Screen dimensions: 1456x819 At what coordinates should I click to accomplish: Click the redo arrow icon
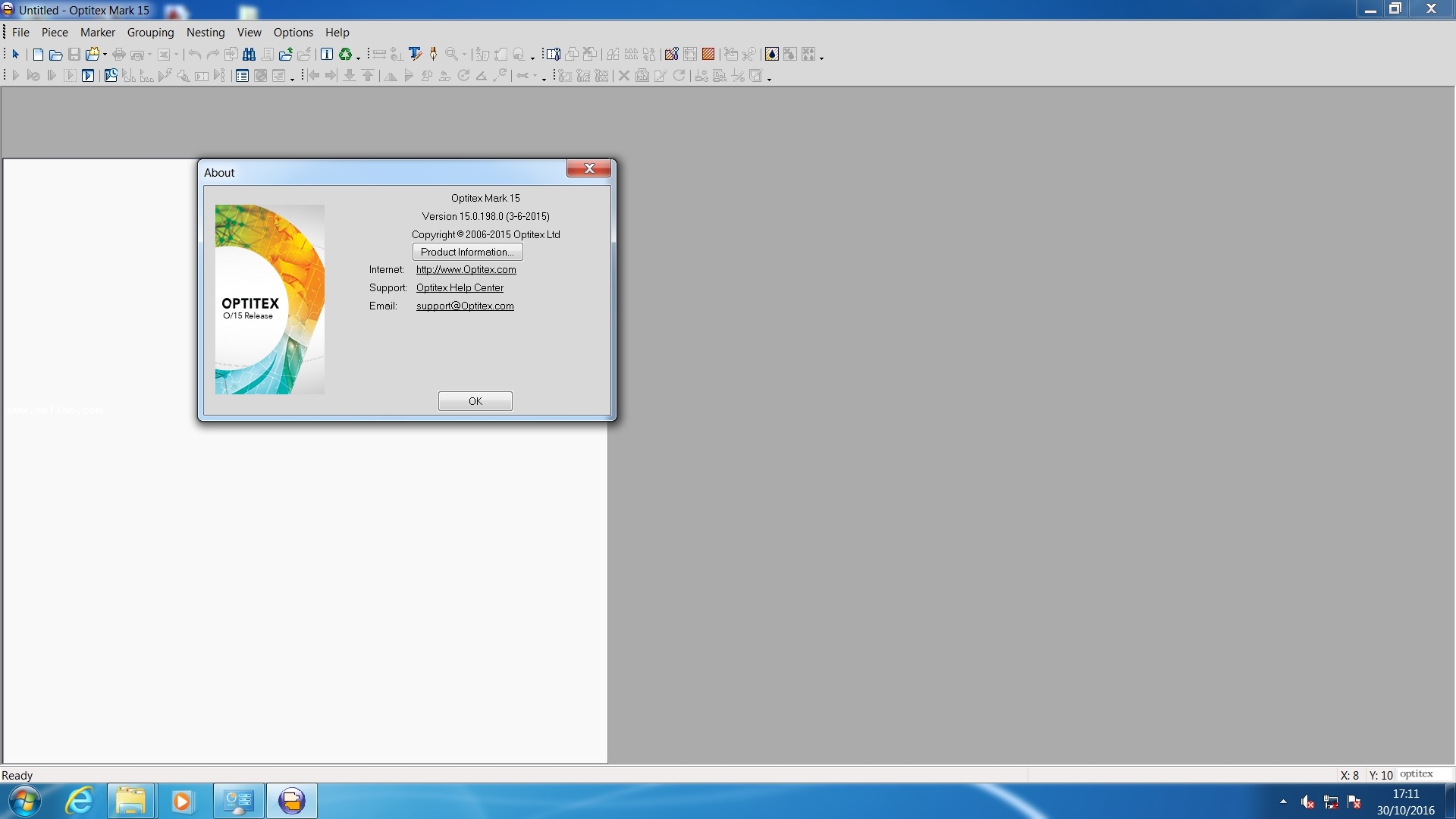point(213,55)
